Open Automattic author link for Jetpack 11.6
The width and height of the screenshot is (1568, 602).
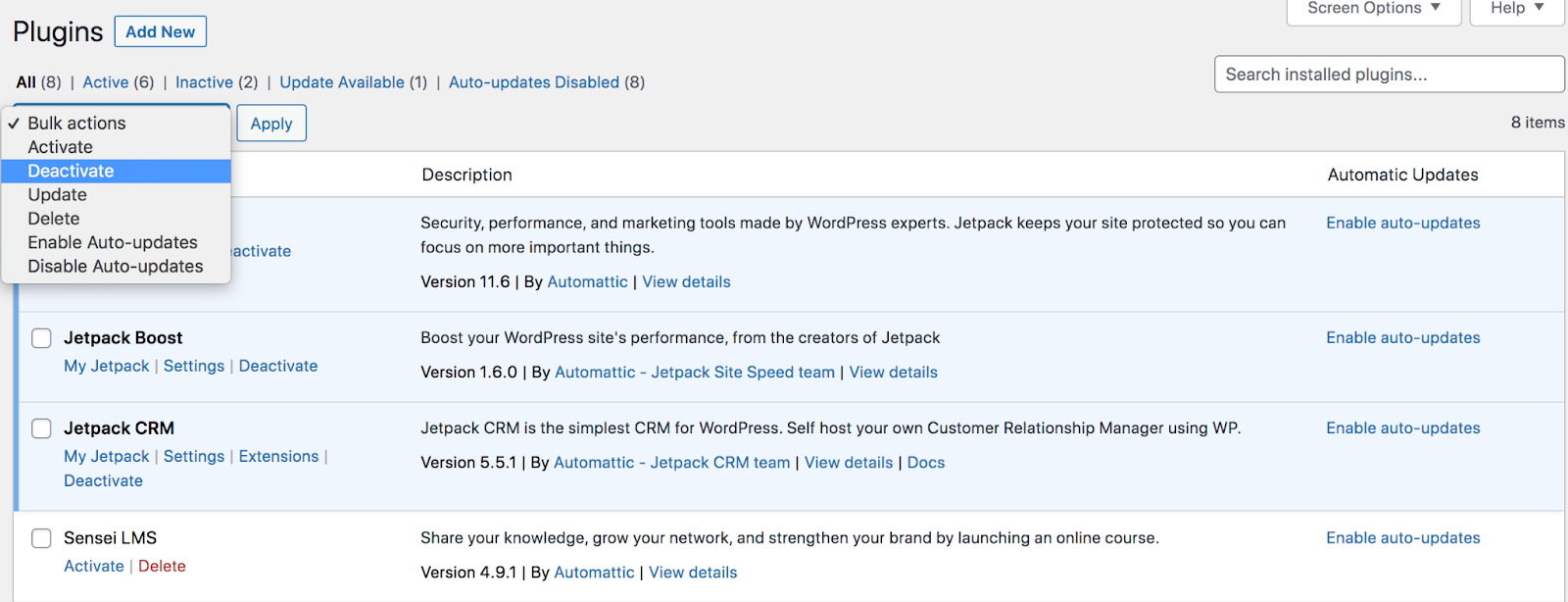point(587,281)
